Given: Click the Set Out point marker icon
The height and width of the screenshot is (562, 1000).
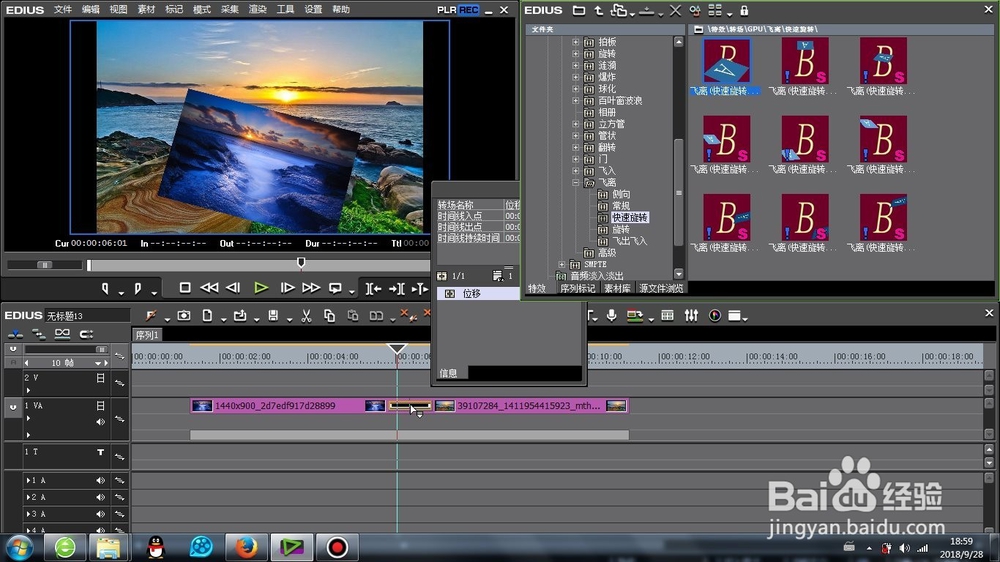Looking at the screenshot, I should point(138,288).
